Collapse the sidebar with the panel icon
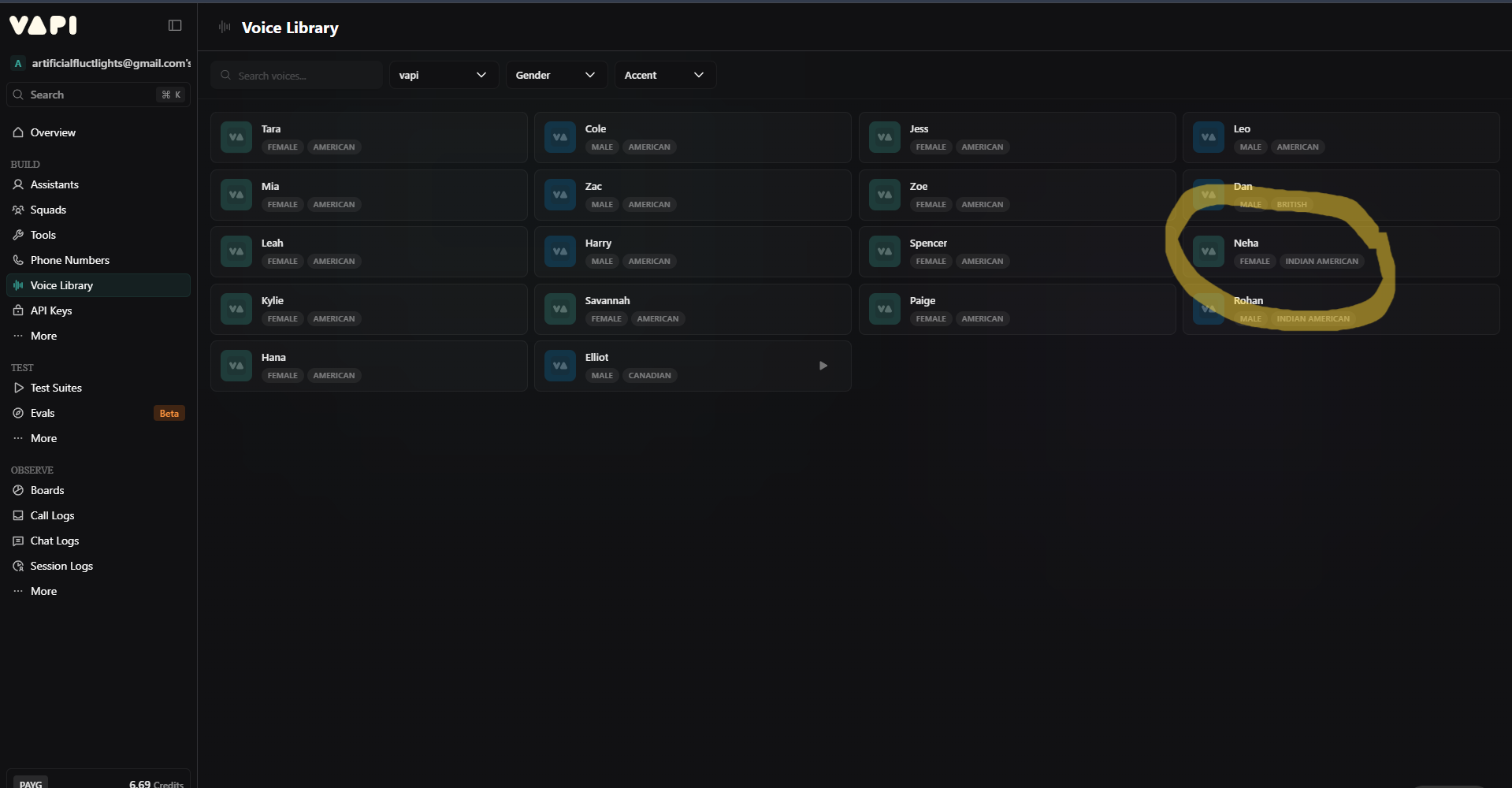Viewport: 1512px width, 788px height. click(175, 25)
